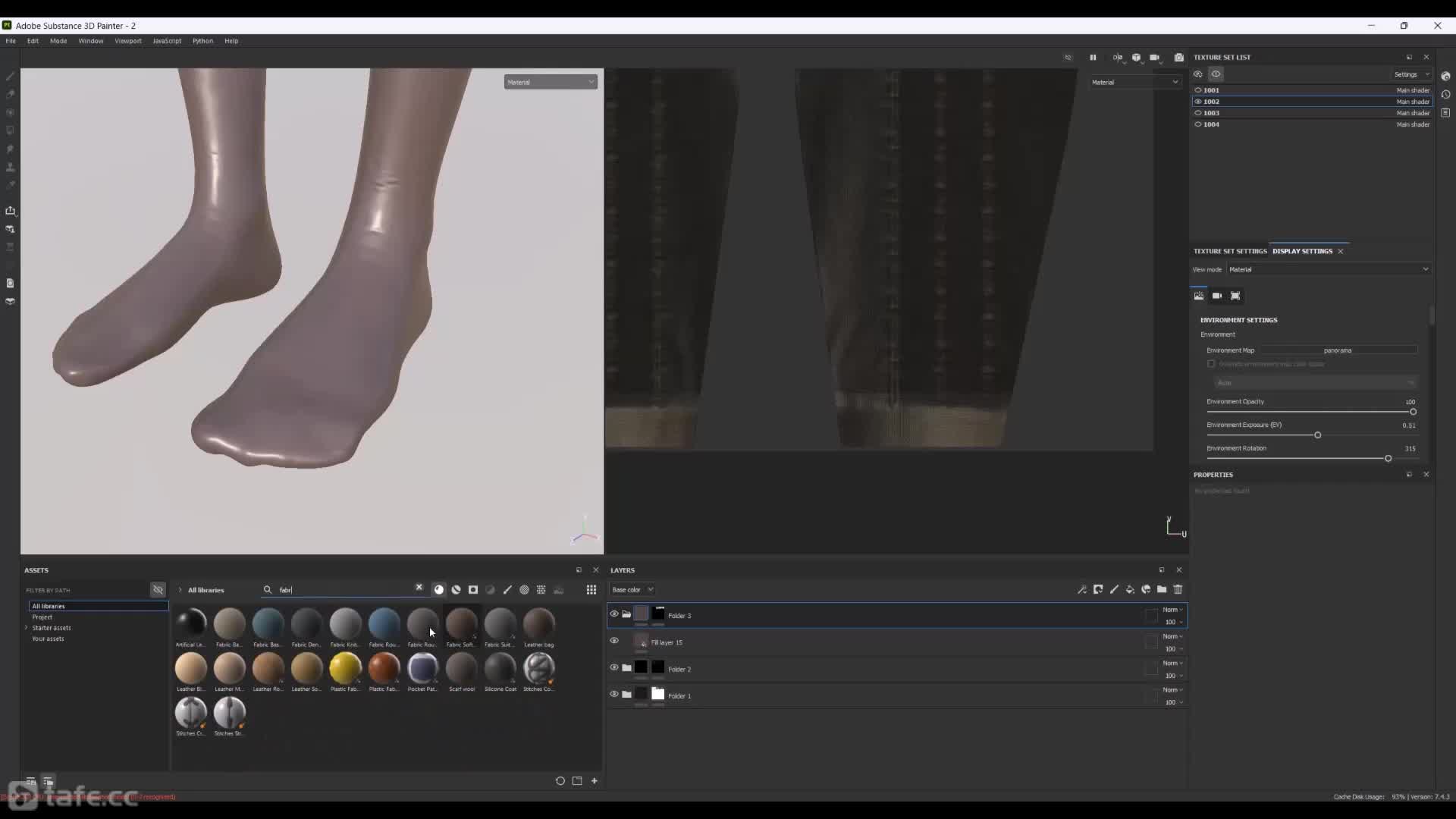This screenshot has width=1456, height=819.
Task: Filter assets by textures grid icon
Action: click(x=541, y=589)
